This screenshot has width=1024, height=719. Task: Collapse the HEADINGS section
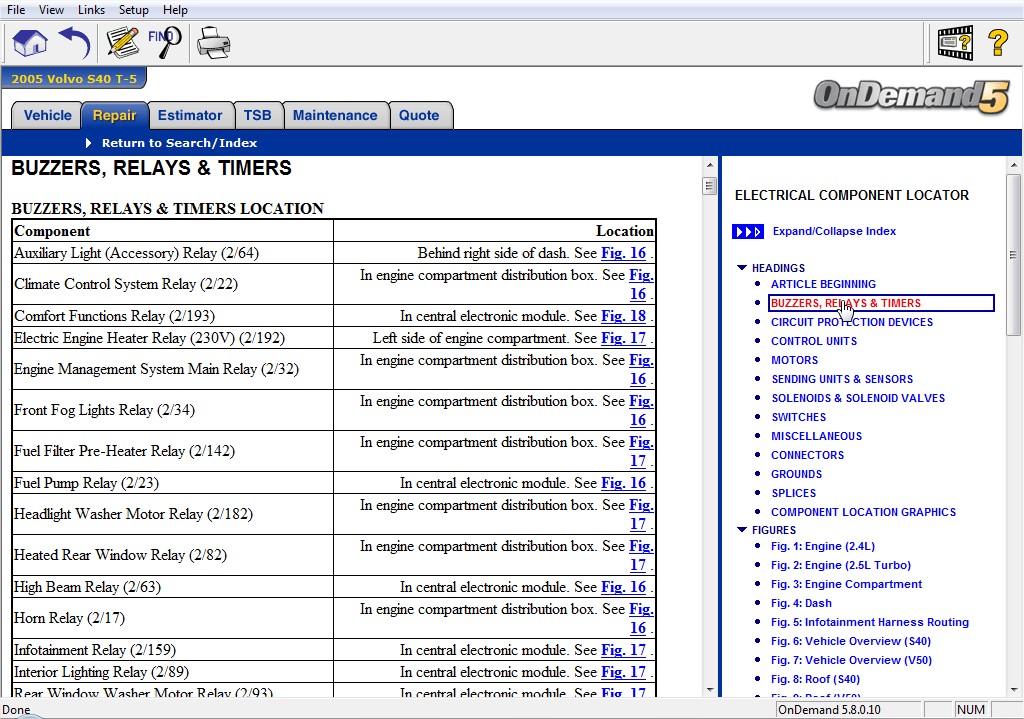[742, 268]
